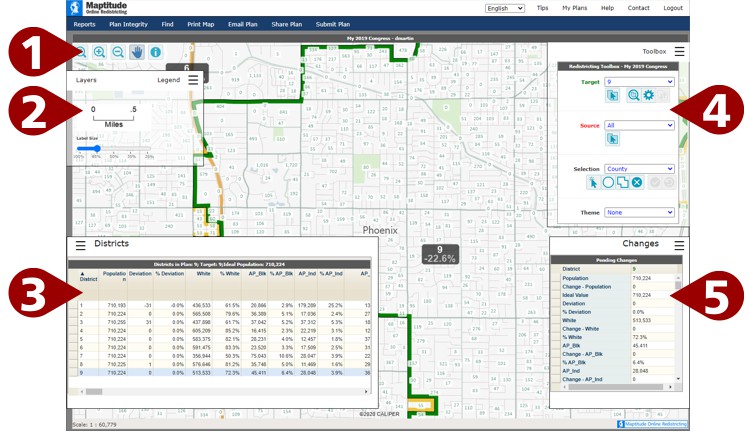
Task: Choose select-by-circle tool
Action: (x=608, y=182)
